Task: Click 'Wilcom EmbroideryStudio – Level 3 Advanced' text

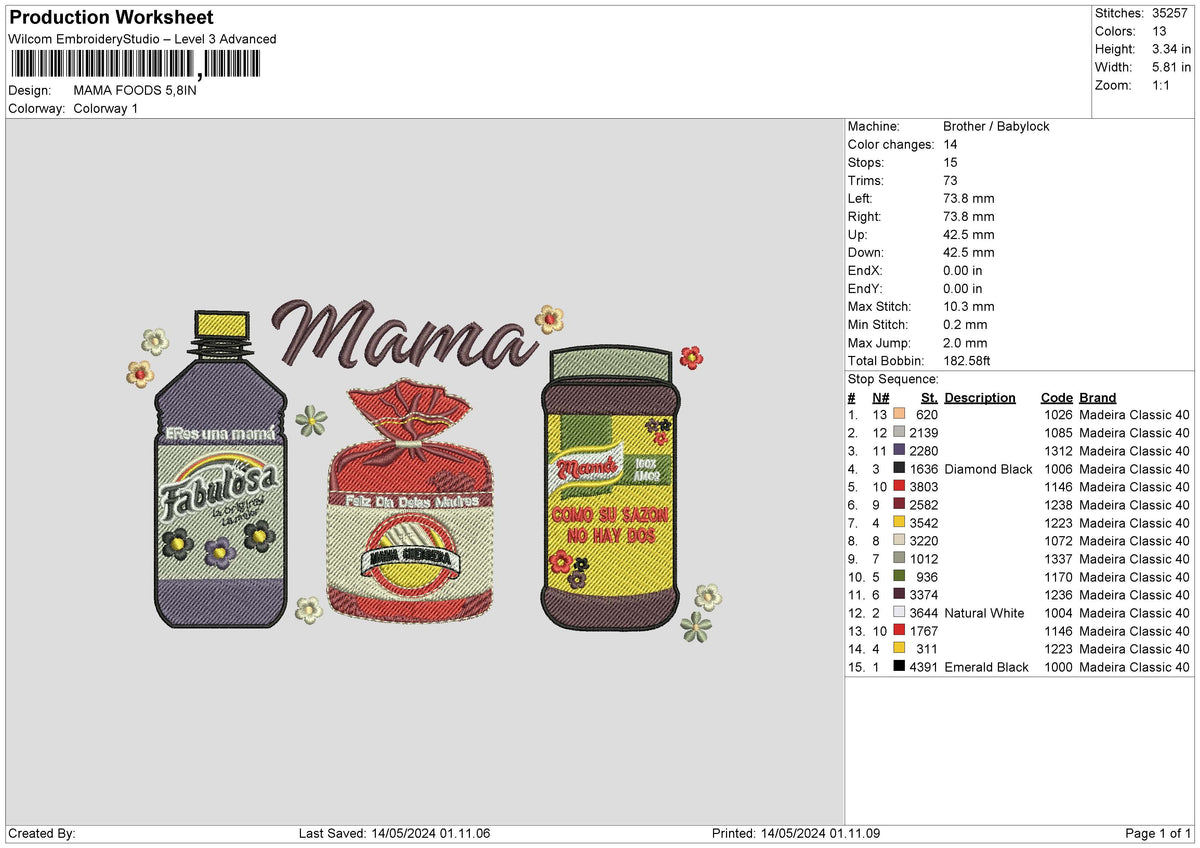Action: [x=142, y=39]
